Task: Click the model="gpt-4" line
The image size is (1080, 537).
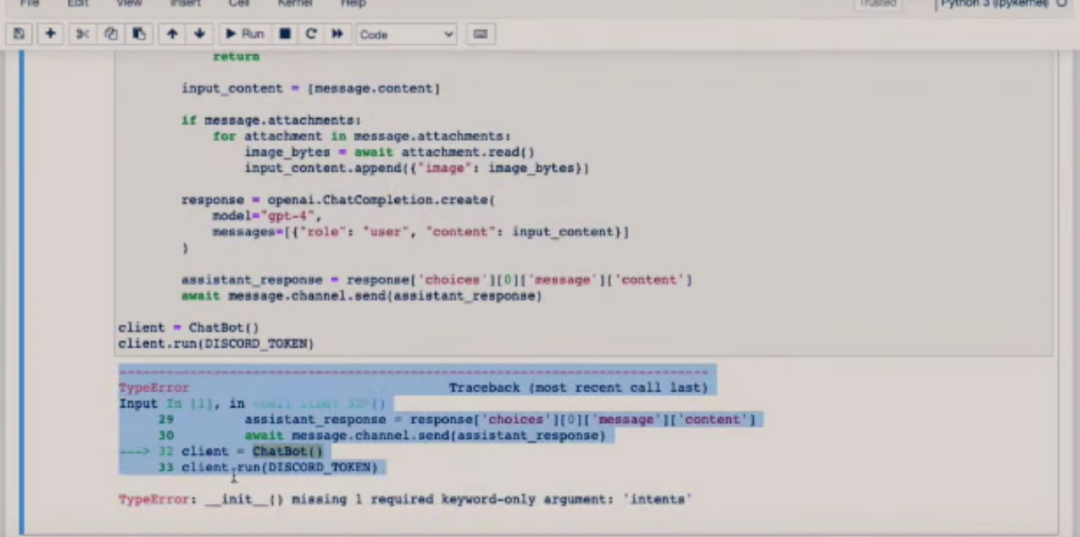Action: (267, 216)
